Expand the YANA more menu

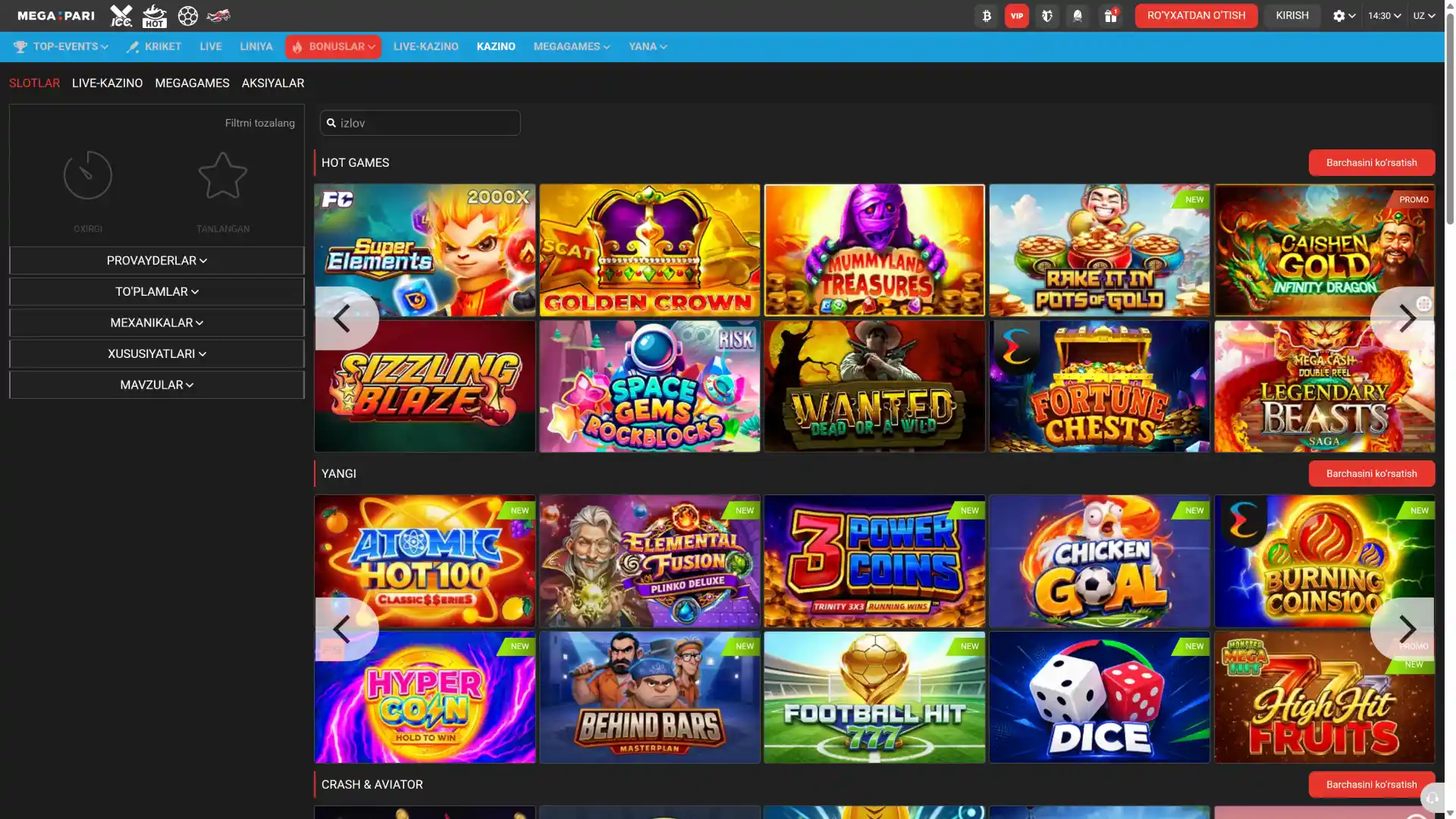click(648, 47)
